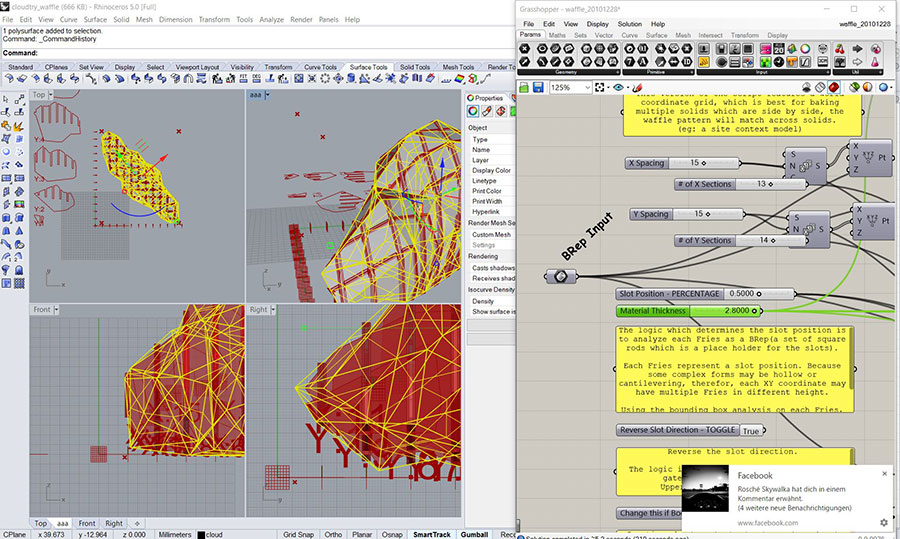The height and width of the screenshot is (539, 900).
Task: Toggle Ortho mode in status bar
Action: (x=333, y=534)
